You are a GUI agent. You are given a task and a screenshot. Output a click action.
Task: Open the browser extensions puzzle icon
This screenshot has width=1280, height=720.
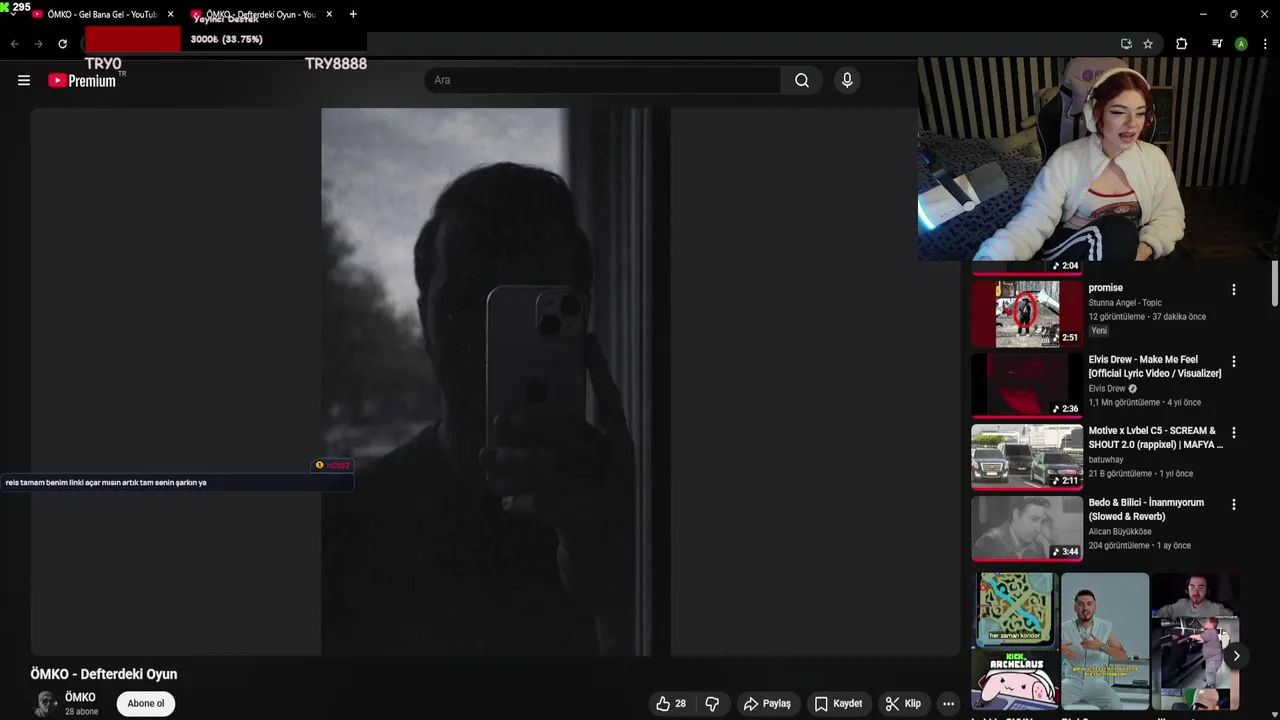pyautogui.click(x=1181, y=44)
